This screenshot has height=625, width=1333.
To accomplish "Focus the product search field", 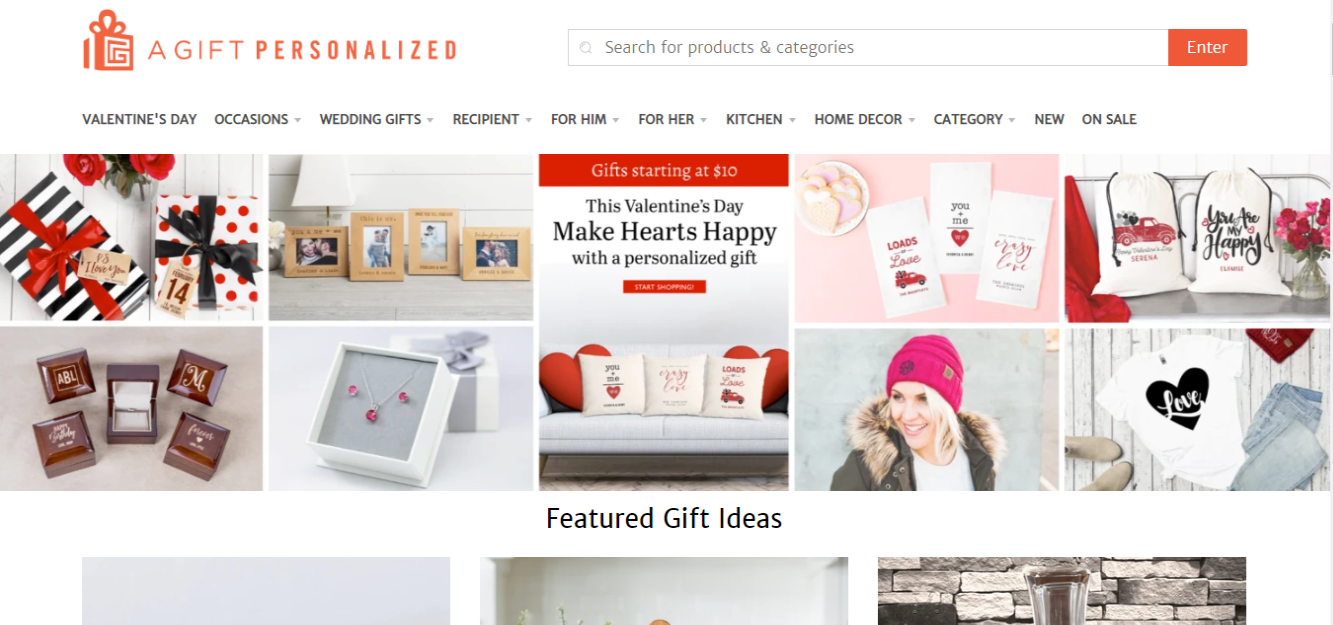I will tap(868, 47).
